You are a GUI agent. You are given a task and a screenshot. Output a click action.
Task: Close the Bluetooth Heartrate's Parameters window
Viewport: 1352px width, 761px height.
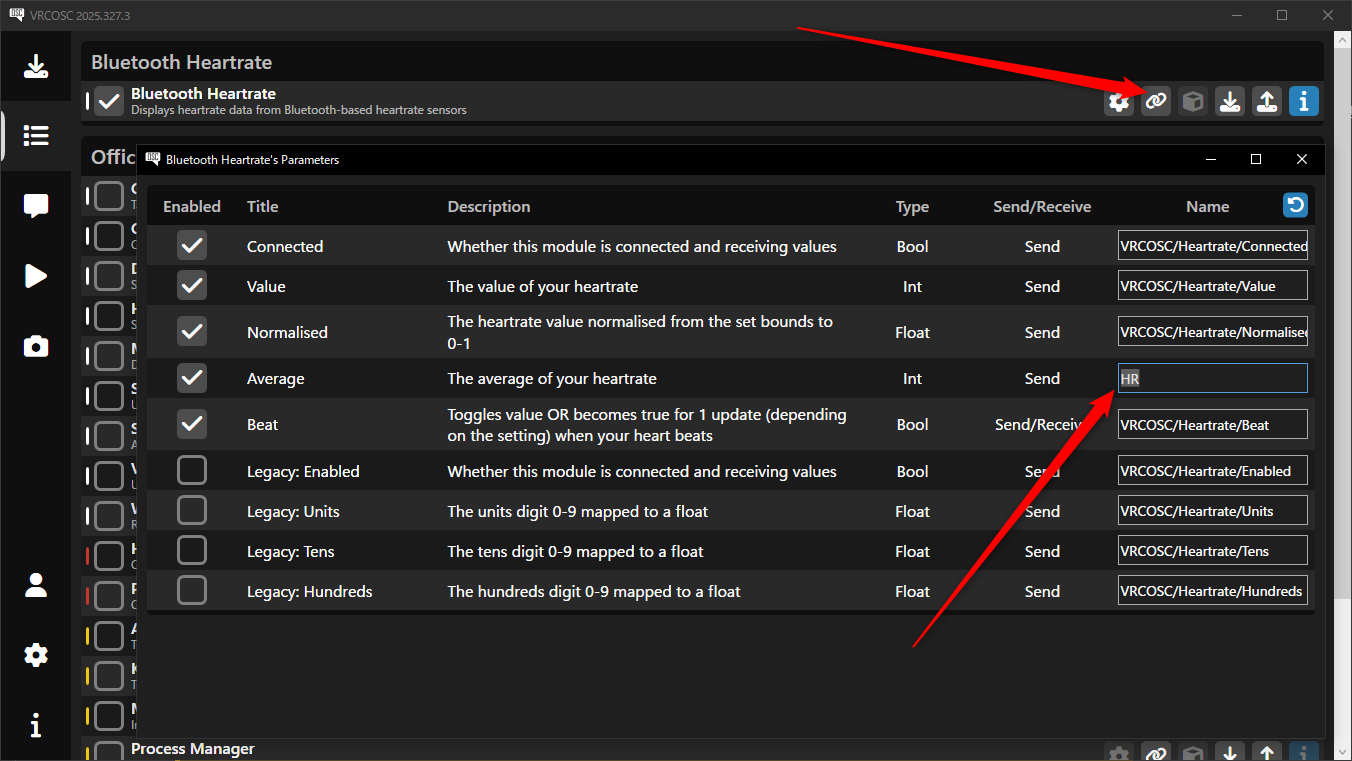coord(1301,159)
